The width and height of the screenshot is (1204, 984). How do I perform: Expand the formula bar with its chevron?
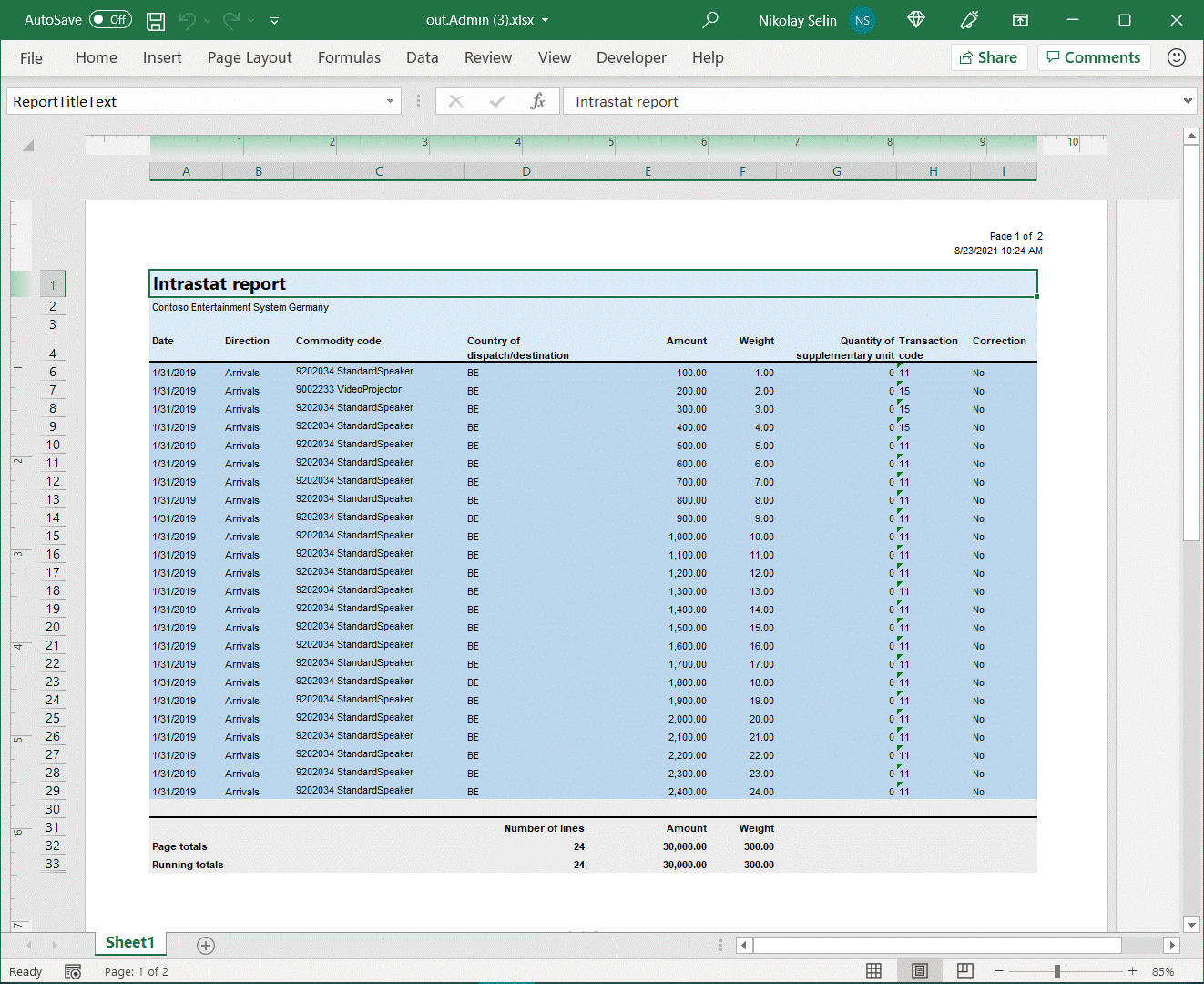[1188, 101]
